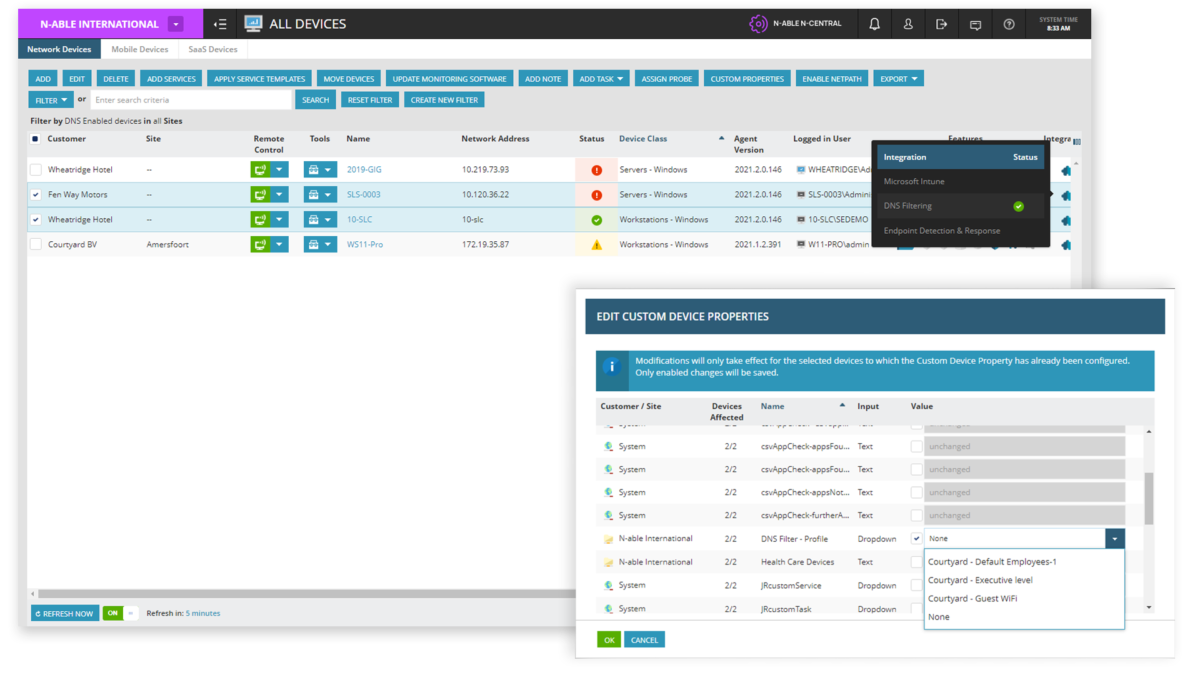Confirm dialog with OK button
The width and height of the screenshot is (1200, 675).
608,639
